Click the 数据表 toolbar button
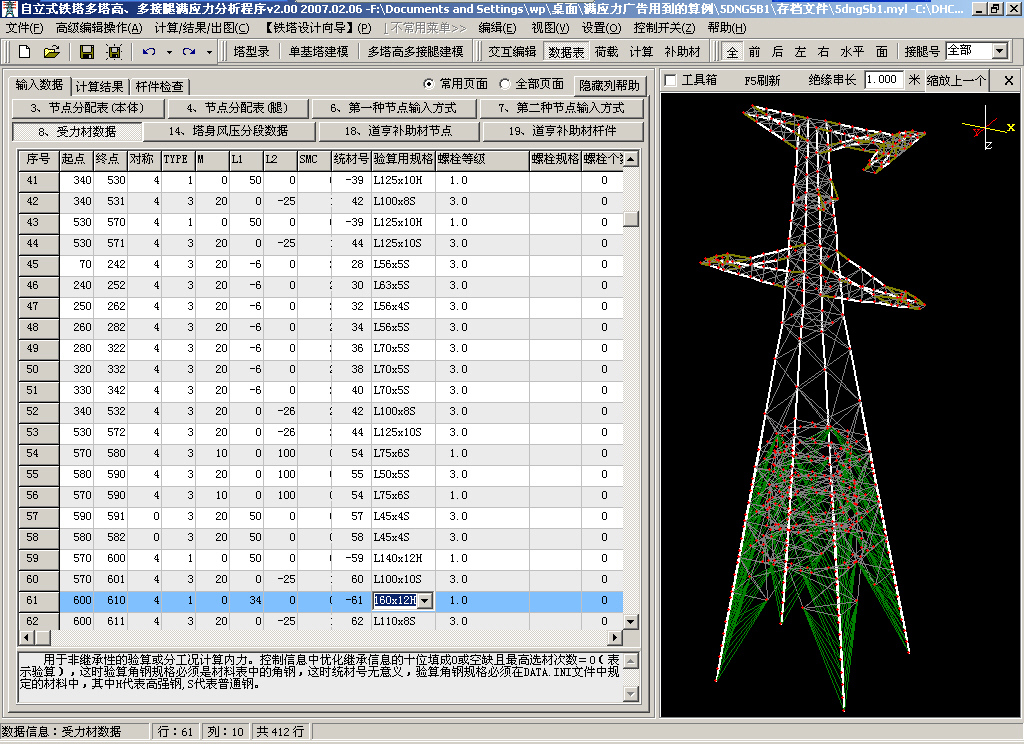This screenshot has width=1024, height=744. [x=566, y=52]
